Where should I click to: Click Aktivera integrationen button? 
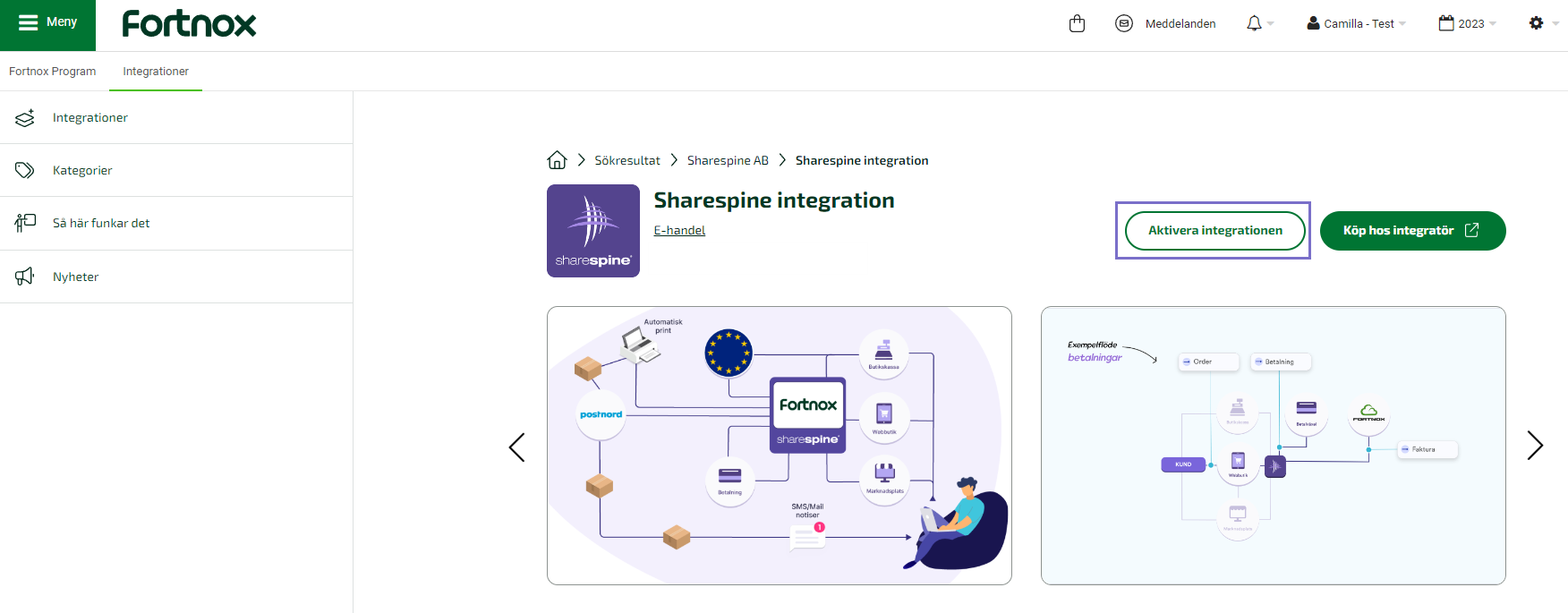tap(1215, 231)
